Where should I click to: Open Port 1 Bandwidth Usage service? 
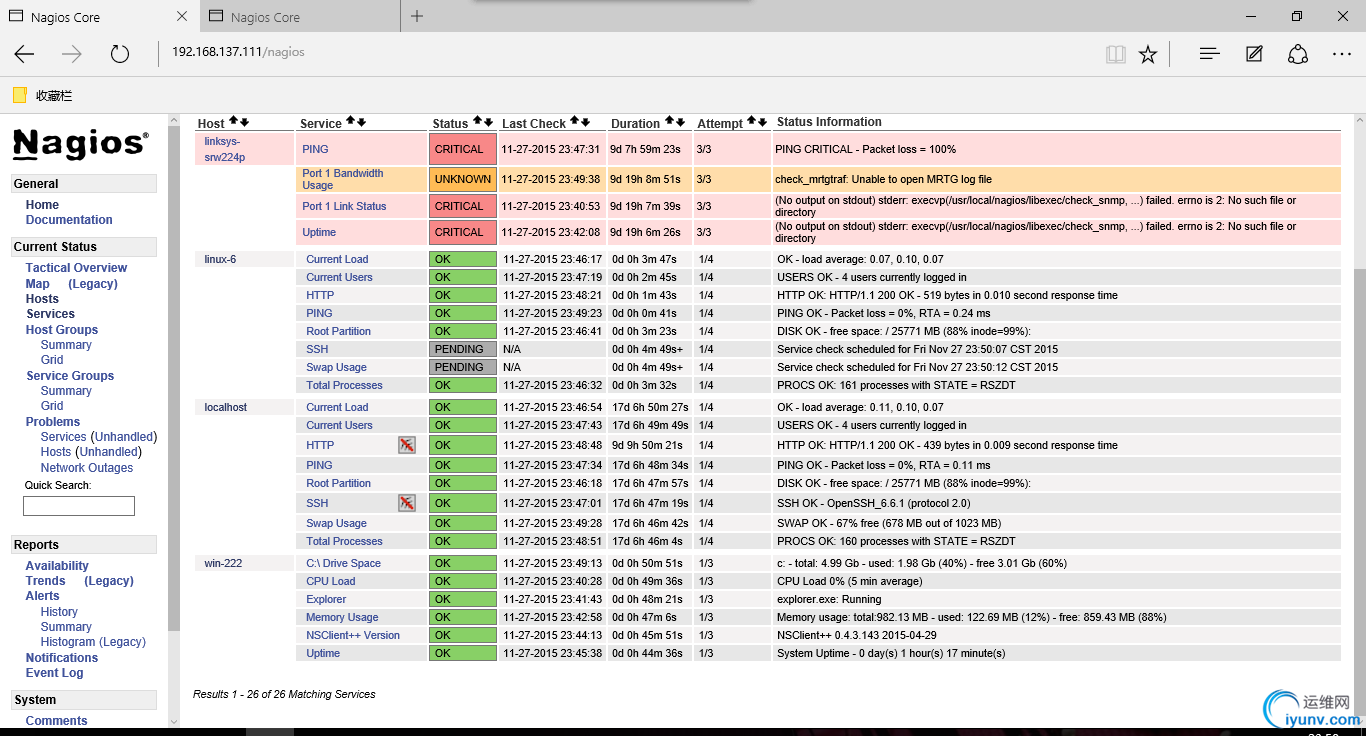(x=342, y=179)
